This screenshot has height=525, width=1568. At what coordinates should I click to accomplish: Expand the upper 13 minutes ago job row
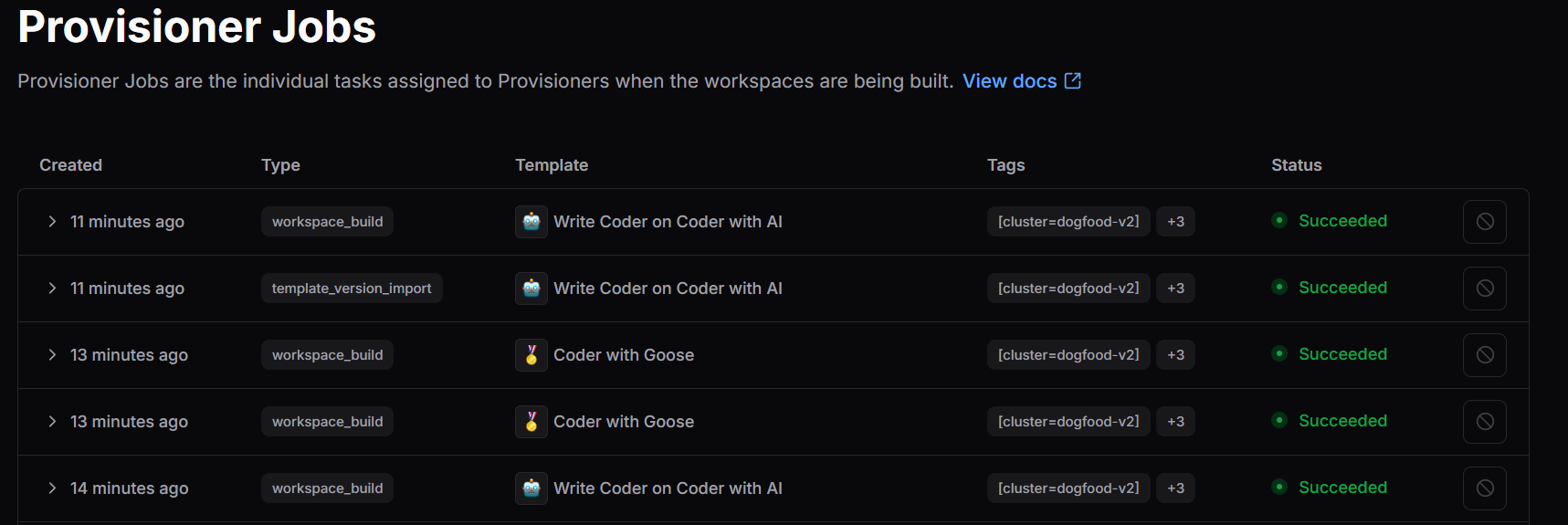tap(52, 355)
